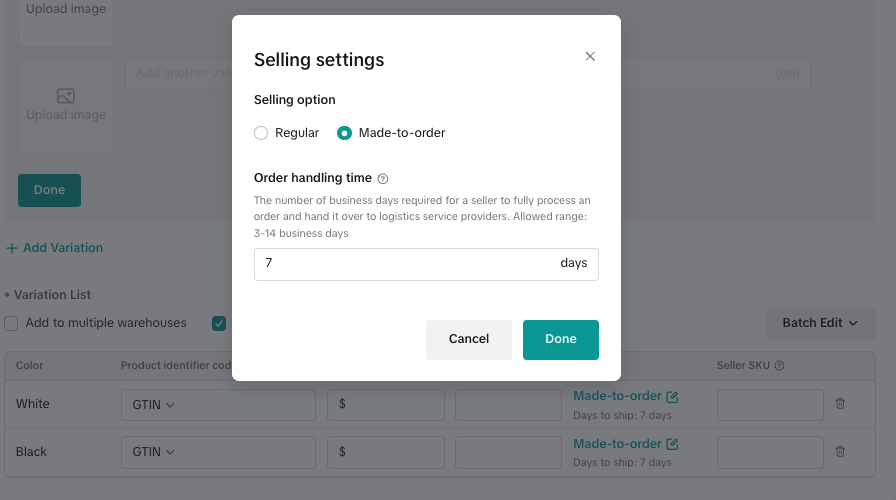The height and width of the screenshot is (500, 896).
Task: Close the Selling settings dialog
Action: [590, 57]
